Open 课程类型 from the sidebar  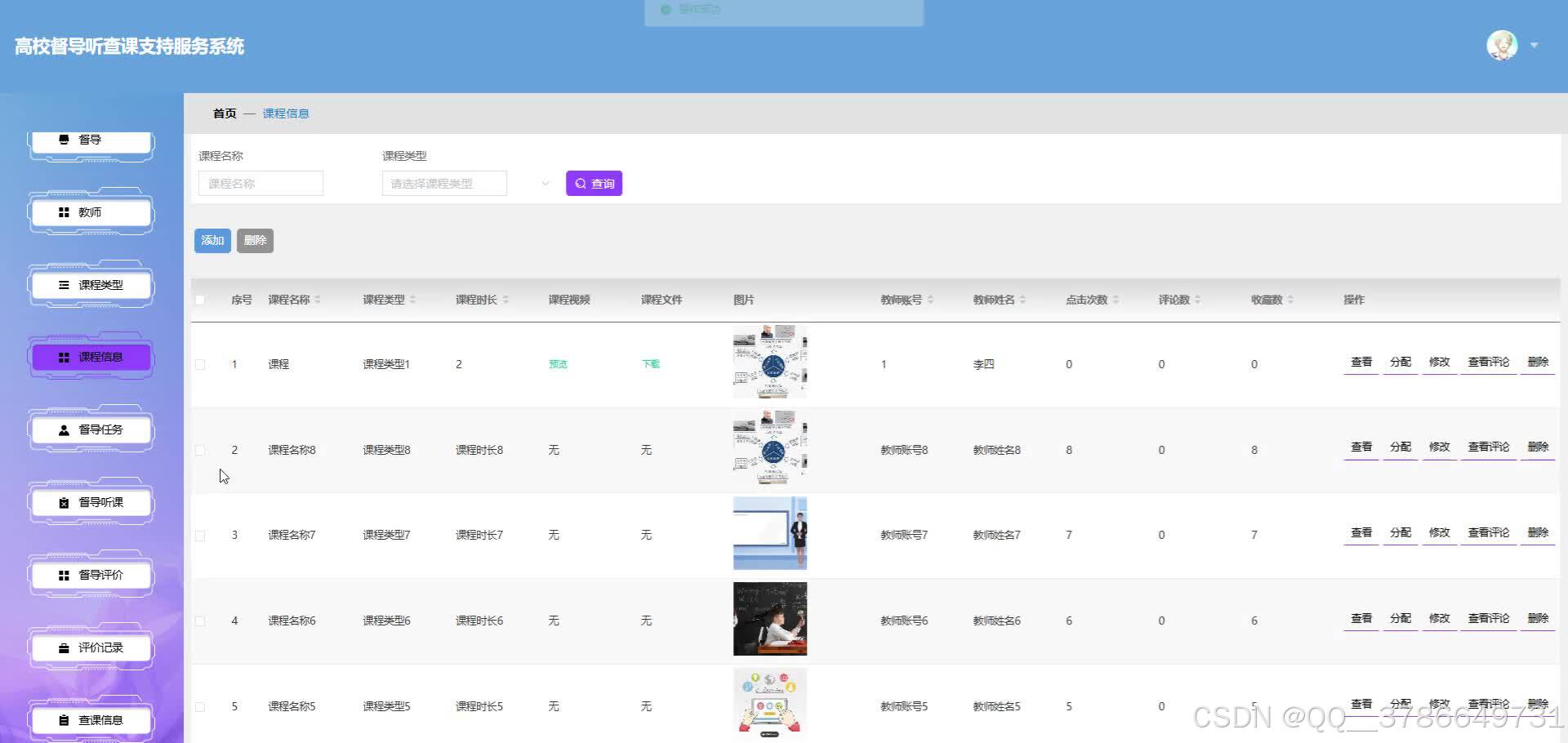(x=90, y=284)
